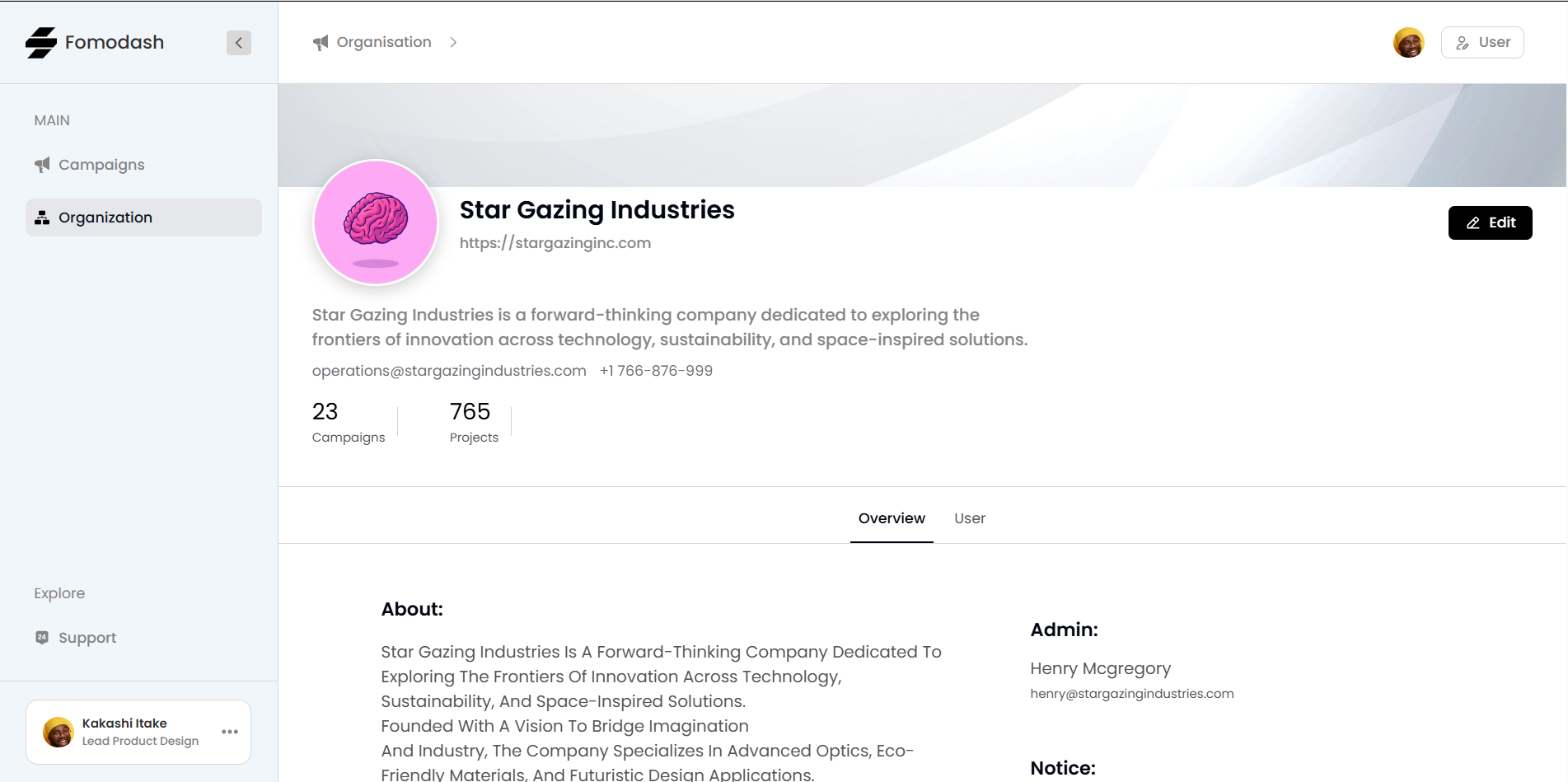Switch to the Overview tab
The image size is (1568, 782).
tap(892, 518)
